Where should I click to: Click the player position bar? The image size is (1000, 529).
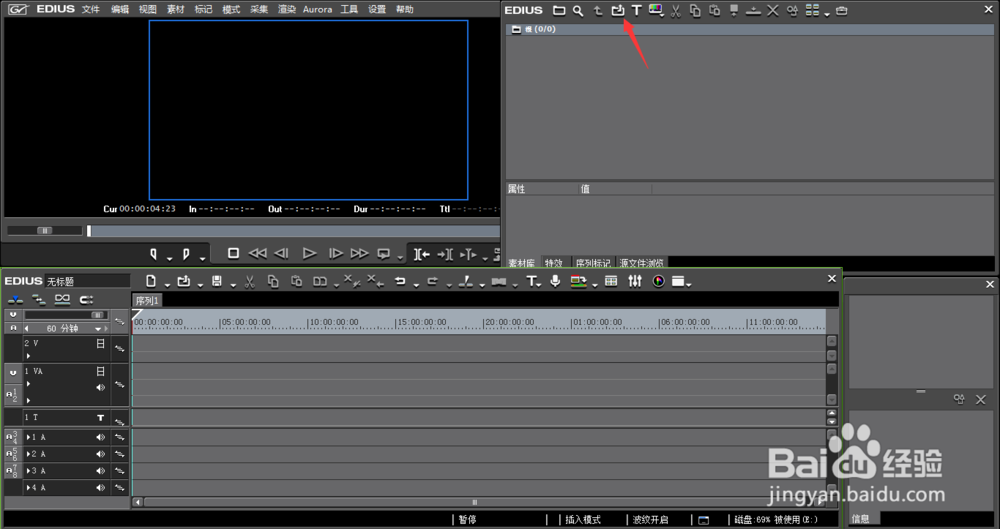(293, 231)
